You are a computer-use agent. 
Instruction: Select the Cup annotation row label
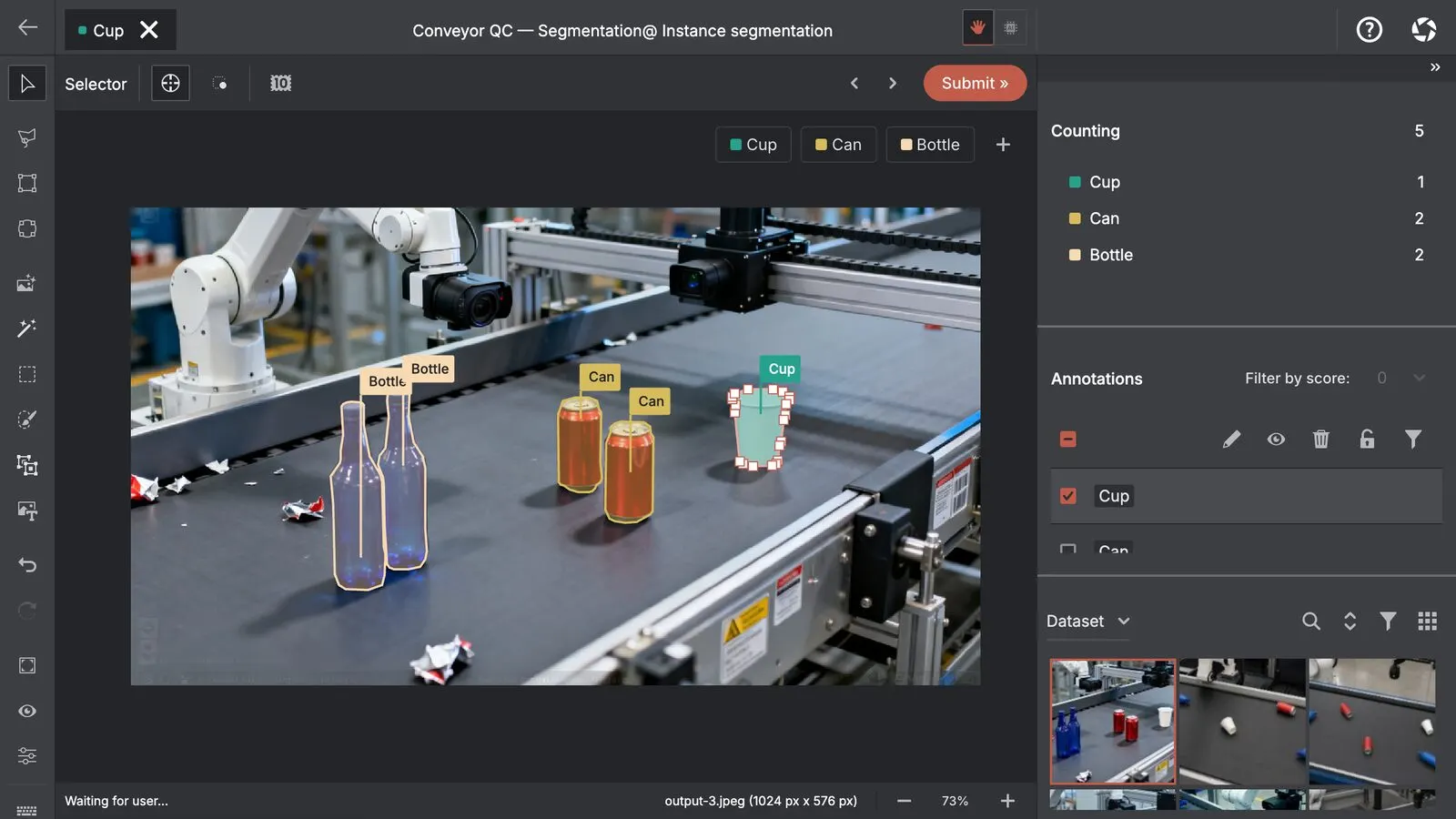(1114, 496)
